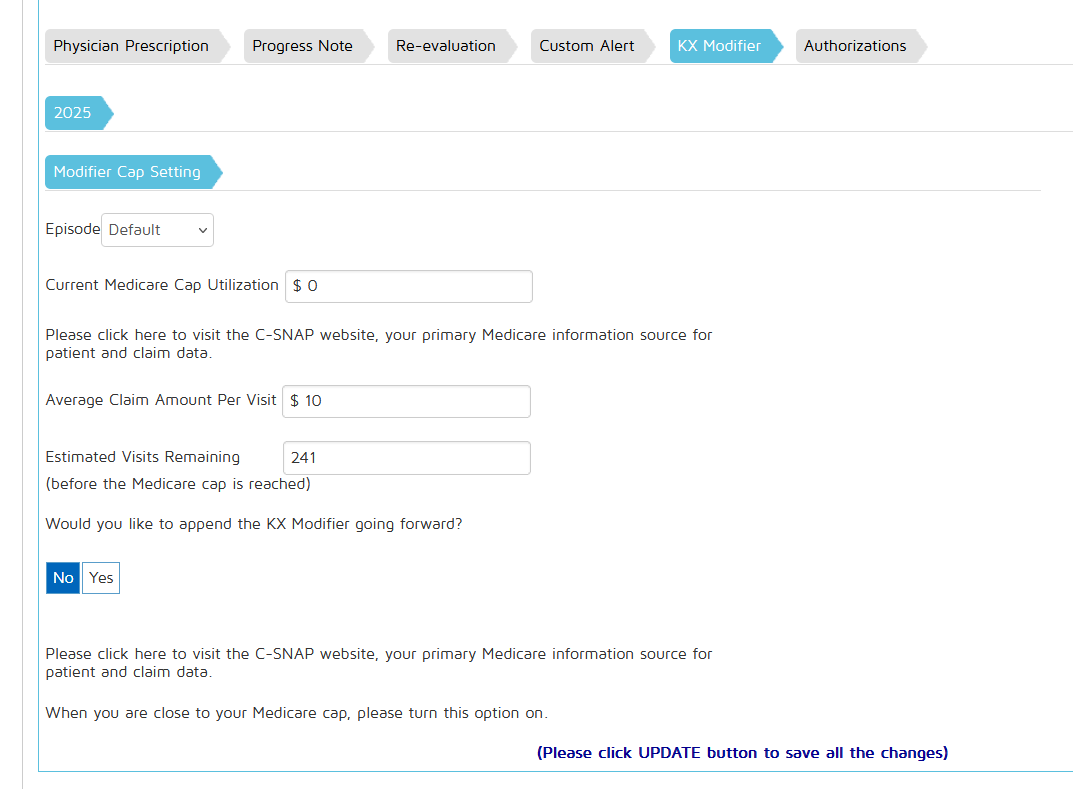Viewport: 1073px width, 789px height.
Task: Click the 'Please click UPDATE button' notice
Action: pyautogui.click(x=742, y=753)
